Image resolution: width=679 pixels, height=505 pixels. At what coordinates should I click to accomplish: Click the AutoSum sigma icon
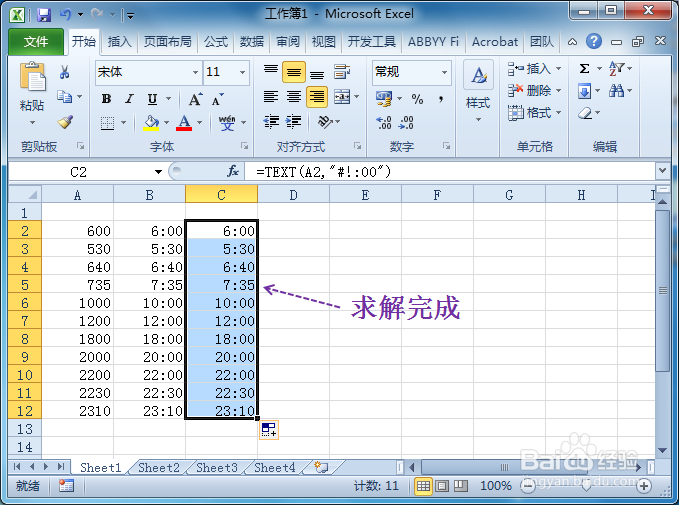(x=584, y=68)
